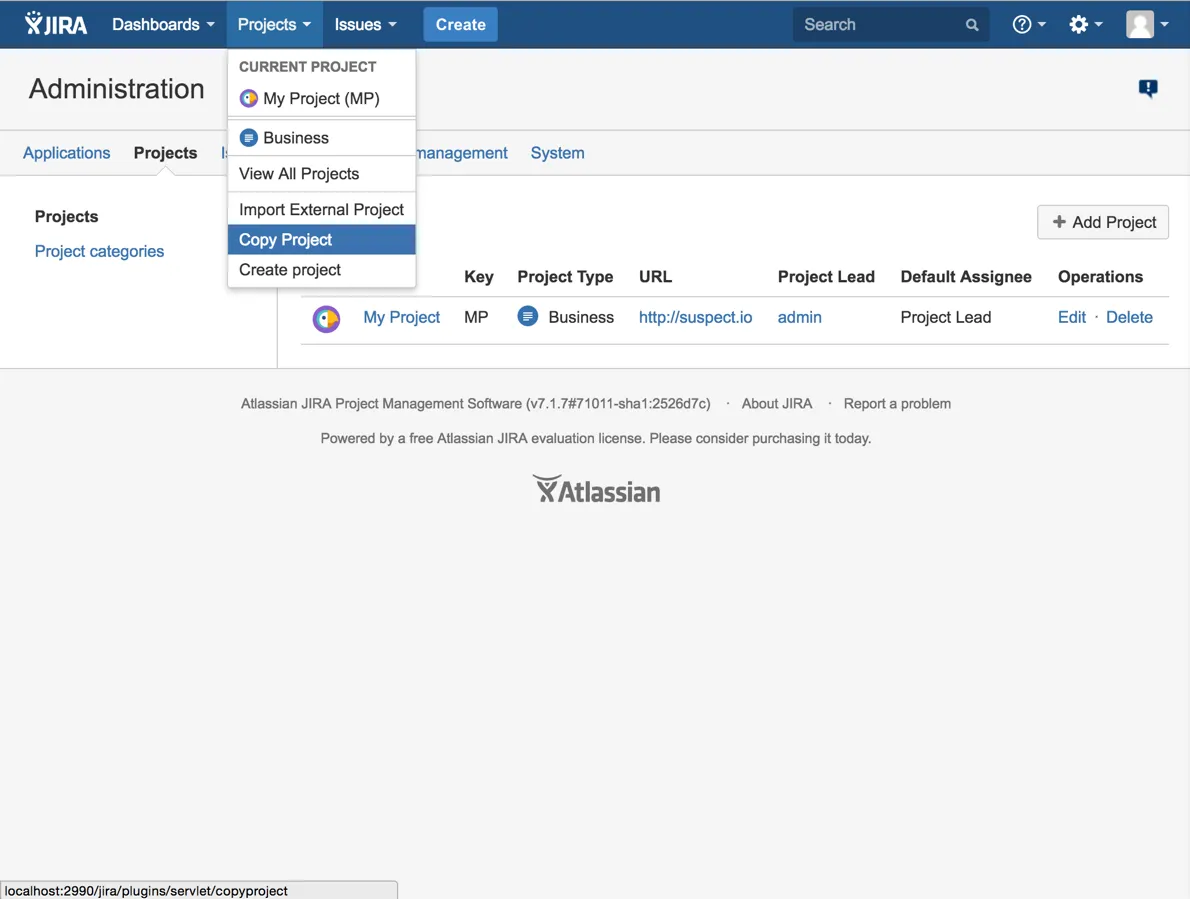Focus the Search input field
Viewport: 1190px width, 899px height.
pos(889,25)
